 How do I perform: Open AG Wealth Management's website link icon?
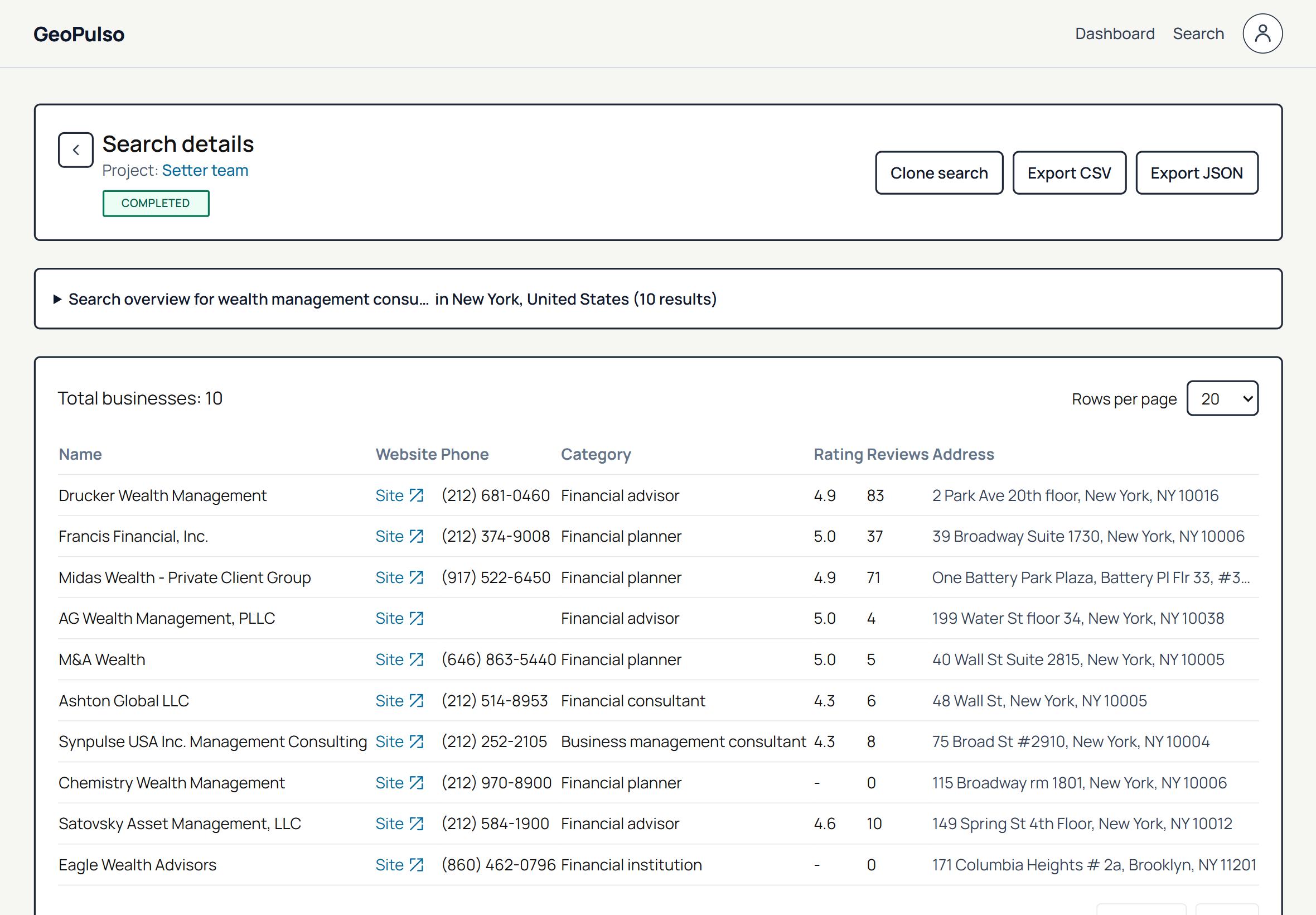coord(416,618)
